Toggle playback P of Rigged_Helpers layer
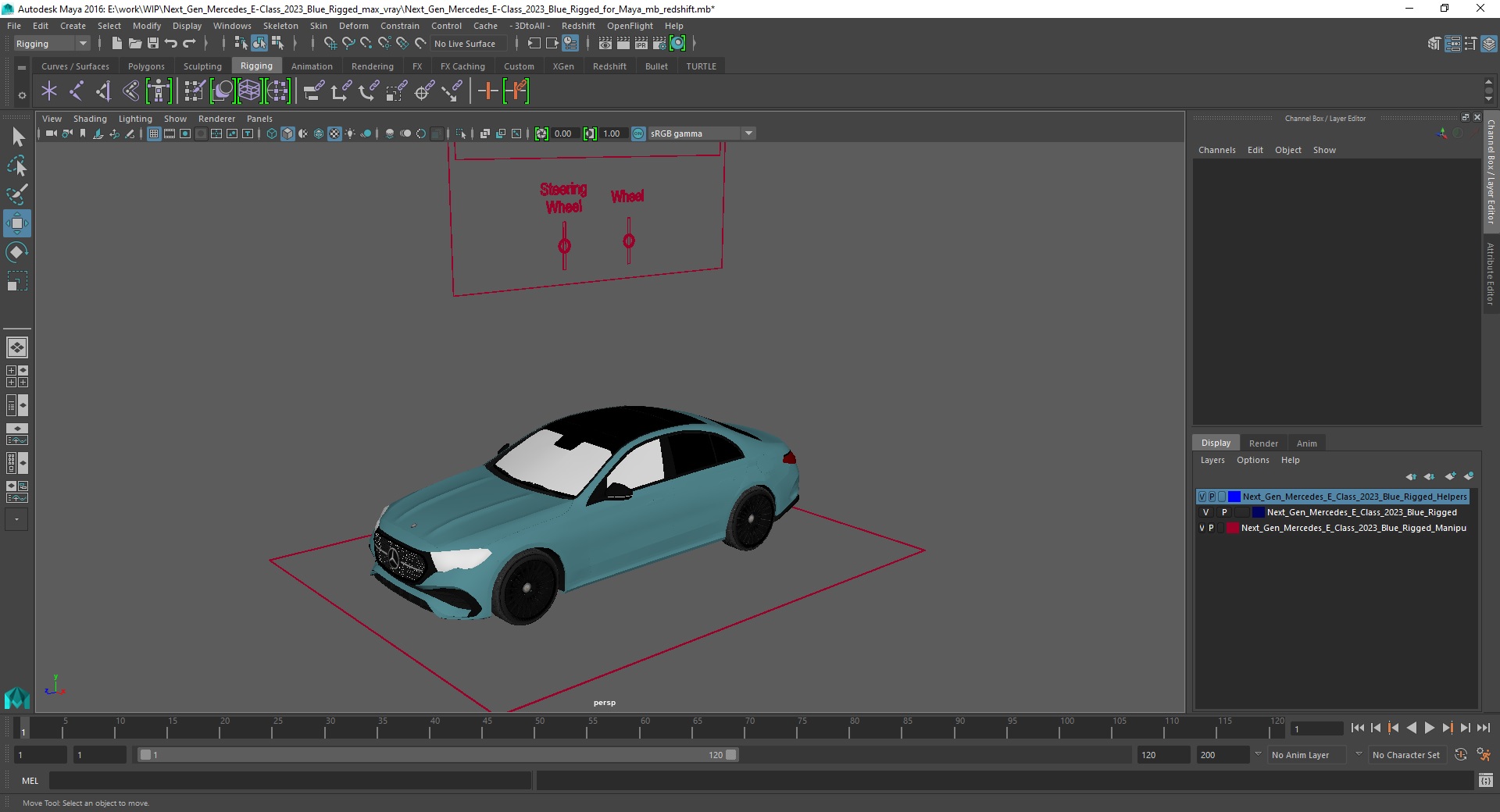Image resolution: width=1500 pixels, height=812 pixels. point(1212,497)
